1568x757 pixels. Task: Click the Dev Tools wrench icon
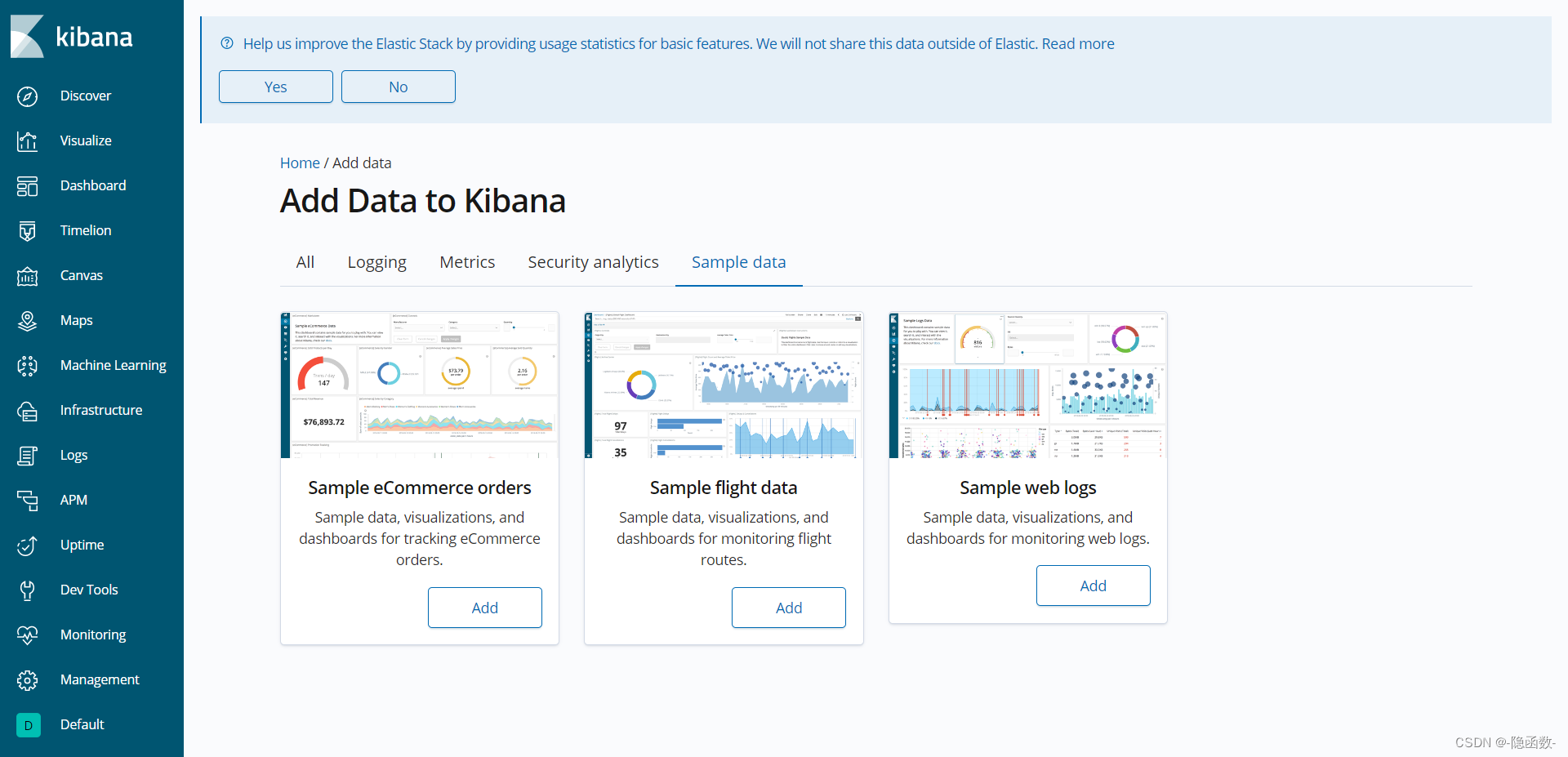27,590
